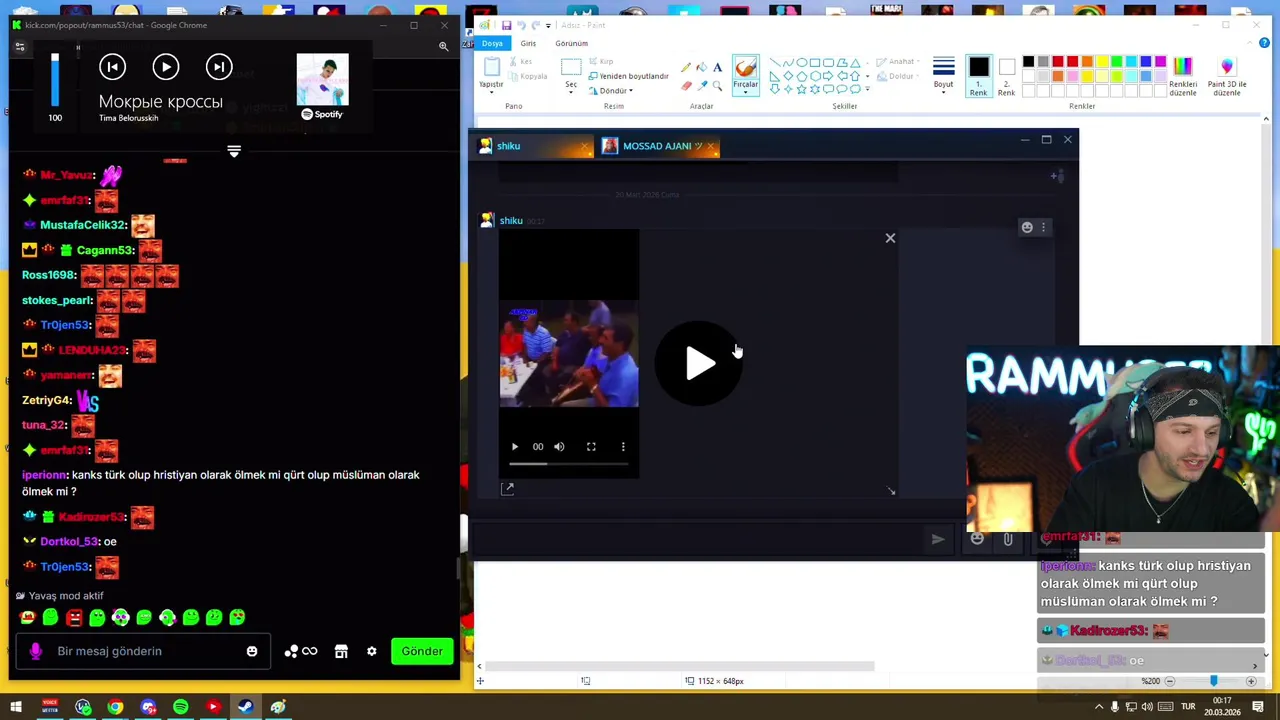The width and height of the screenshot is (1280, 720).
Task: Seek on the embedded video progress bar
Action: pos(569,464)
